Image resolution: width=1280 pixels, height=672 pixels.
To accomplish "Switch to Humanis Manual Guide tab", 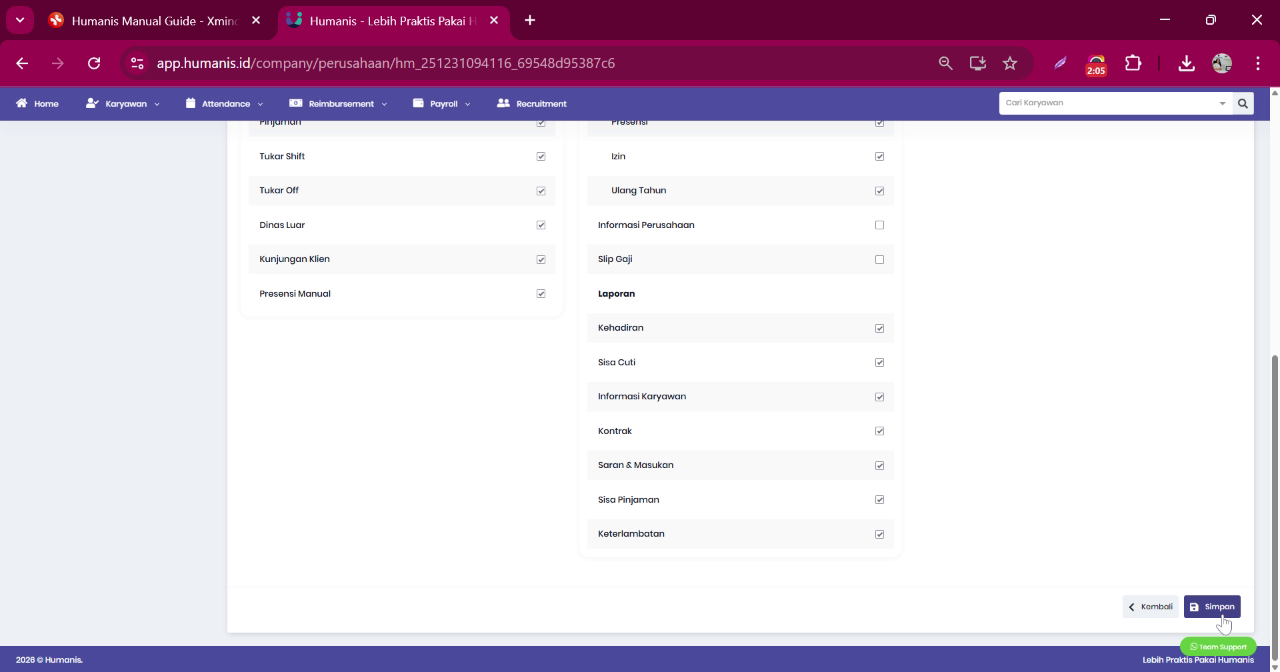I will pos(153,20).
